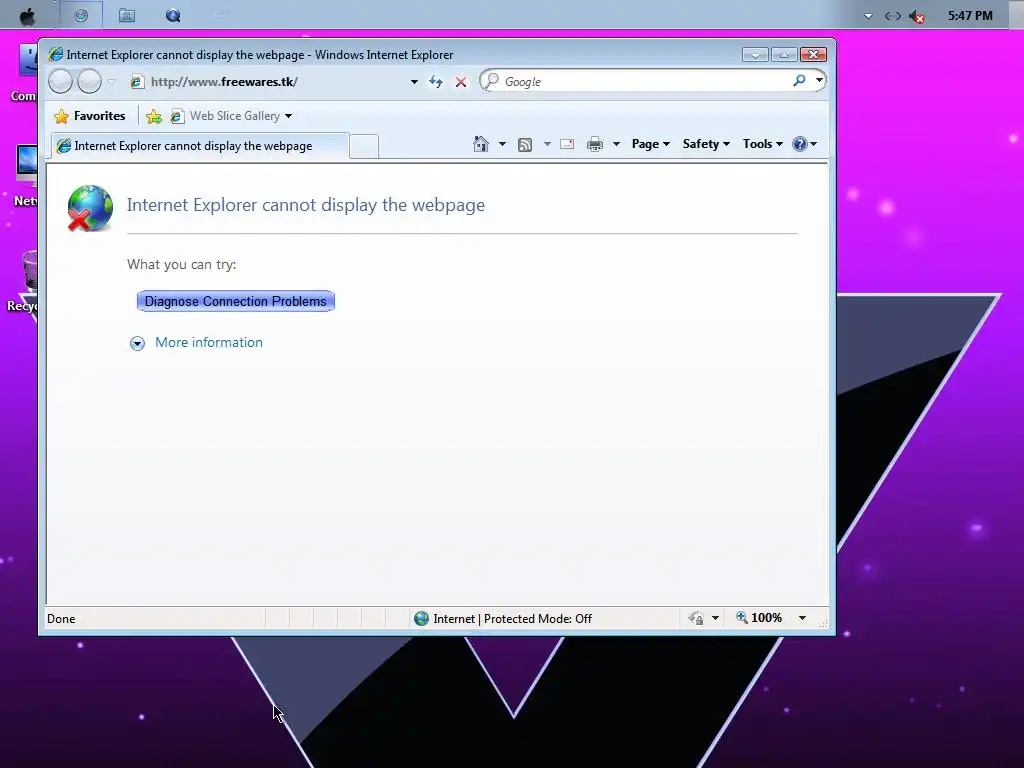
Task: Expand the Feeds dropdown arrow
Action: pyautogui.click(x=547, y=144)
